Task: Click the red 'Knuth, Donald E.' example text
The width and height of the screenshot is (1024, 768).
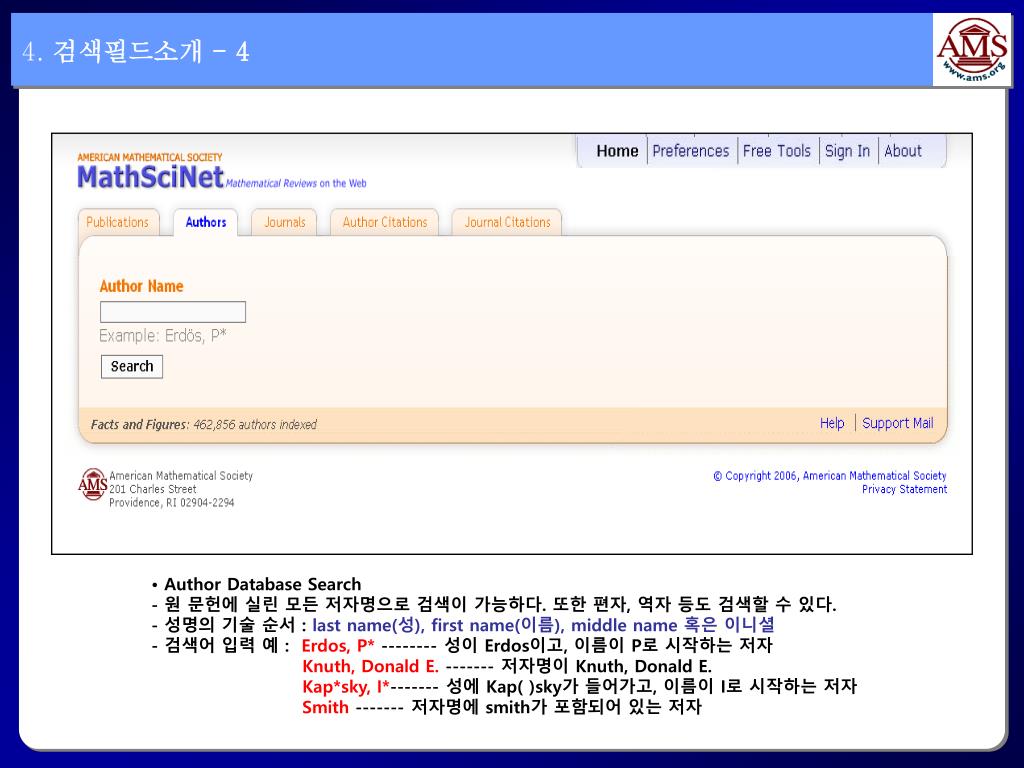Action: pos(370,666)
